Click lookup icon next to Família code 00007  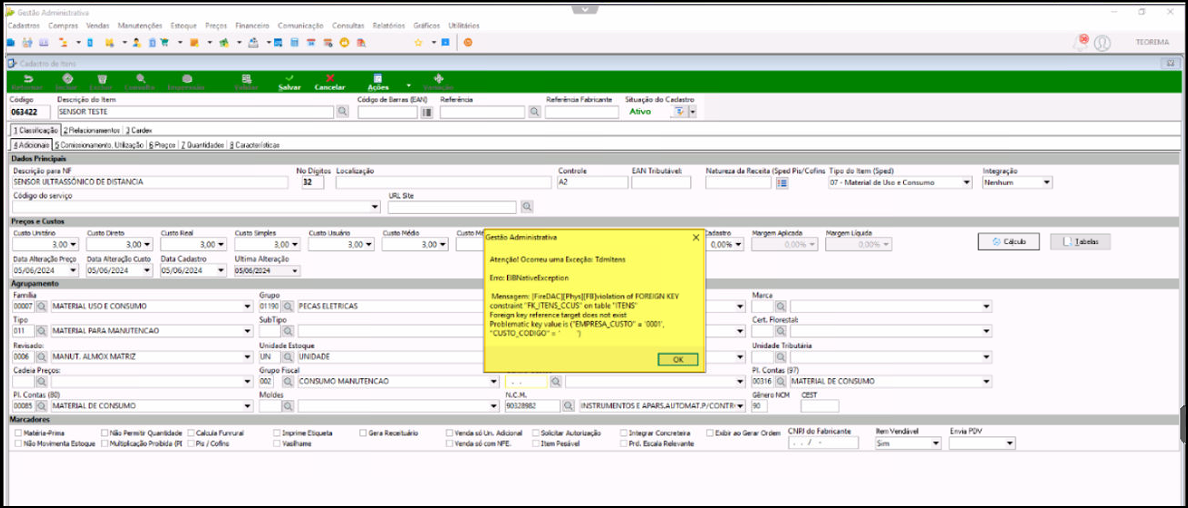(41, 306)
